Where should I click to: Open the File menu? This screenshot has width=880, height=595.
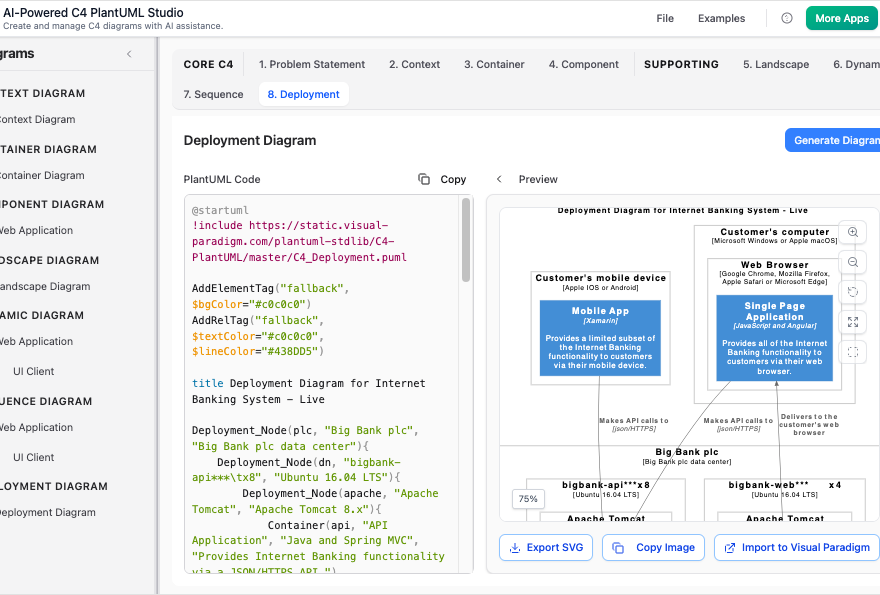(x=665, y=18)
